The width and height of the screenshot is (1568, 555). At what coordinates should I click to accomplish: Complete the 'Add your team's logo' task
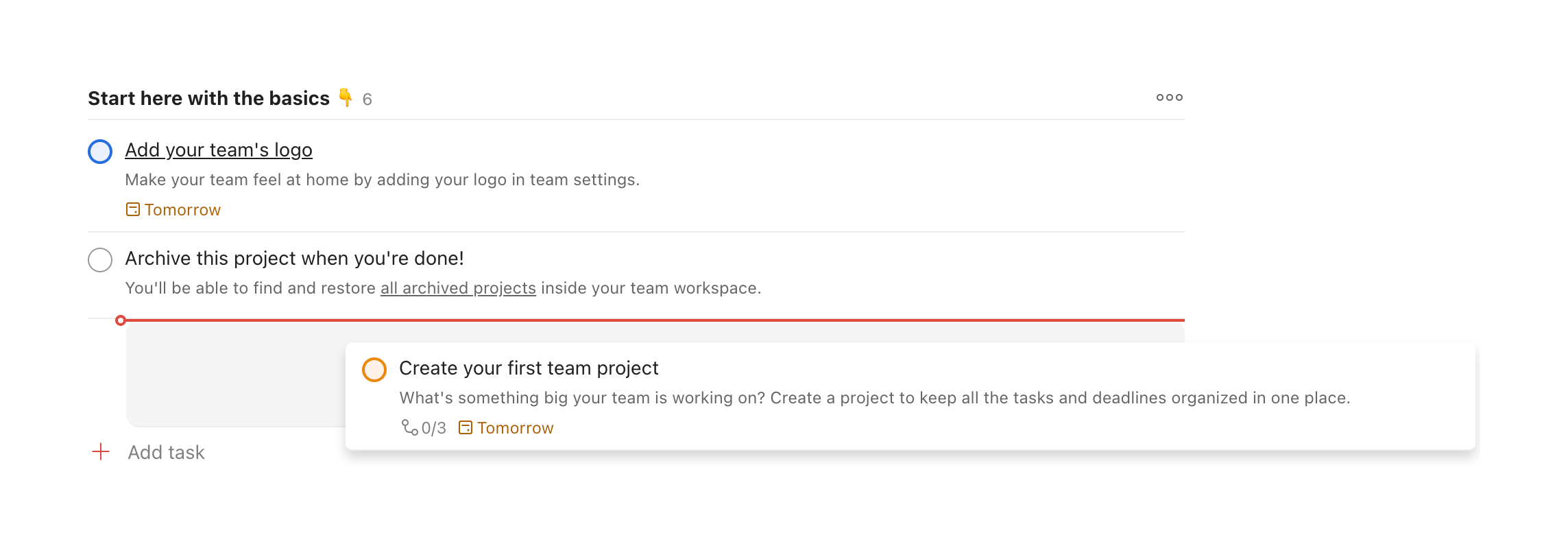(100, 152)
